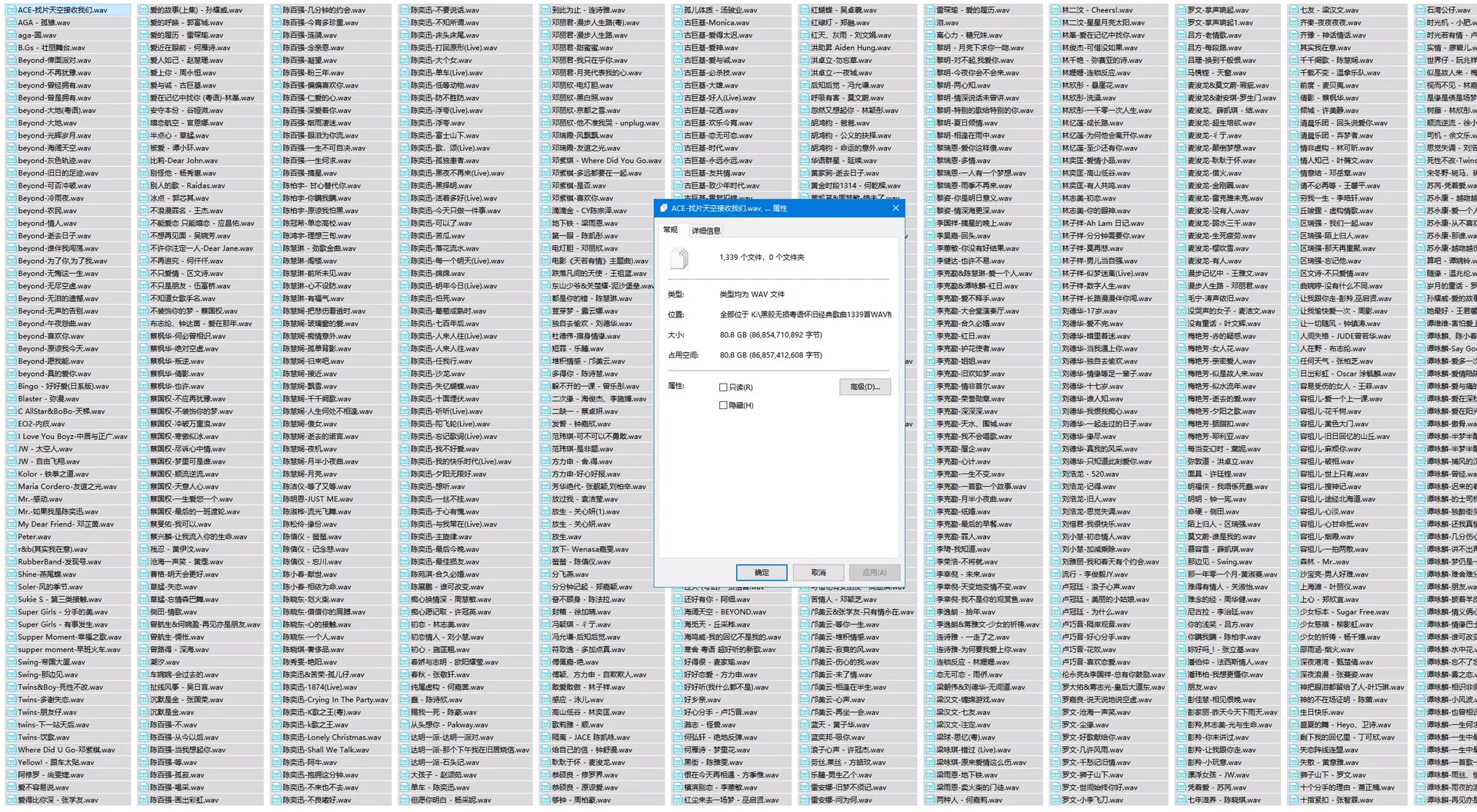Click the 少女标本 - Sugar Free.wav file icon
Screen dimensions: 1477x812
tap(1294, 612)
